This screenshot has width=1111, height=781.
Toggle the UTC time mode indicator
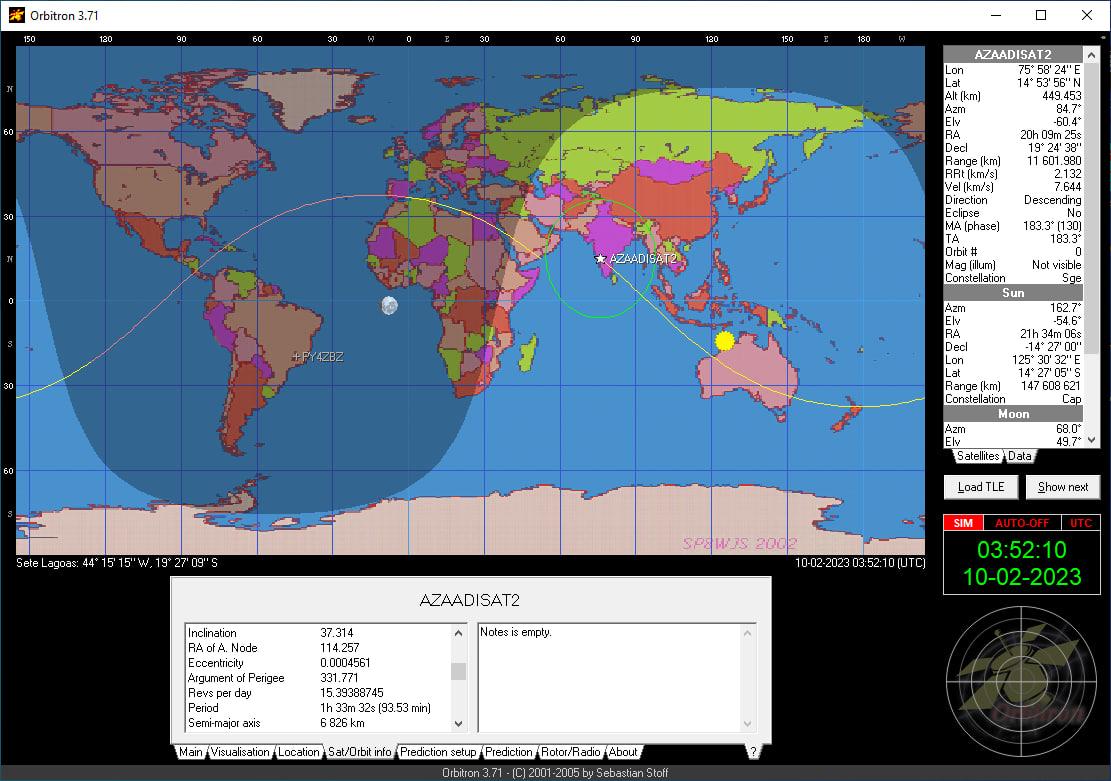(1081, 523)
